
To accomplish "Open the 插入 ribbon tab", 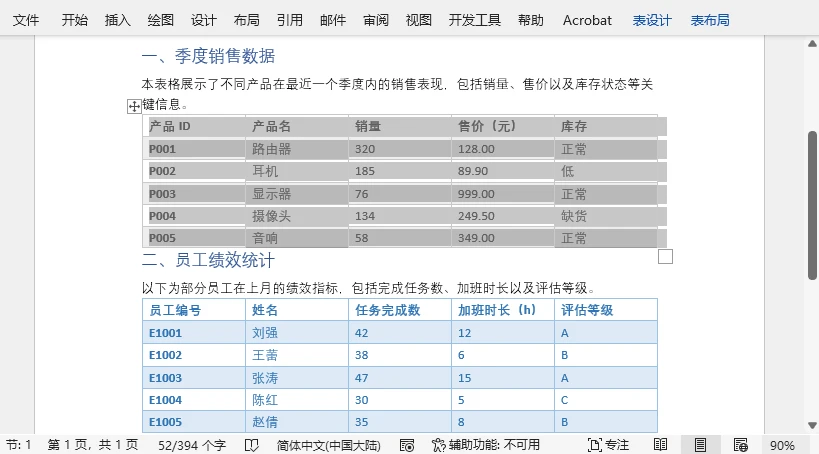I will click(x=118, y=20).
